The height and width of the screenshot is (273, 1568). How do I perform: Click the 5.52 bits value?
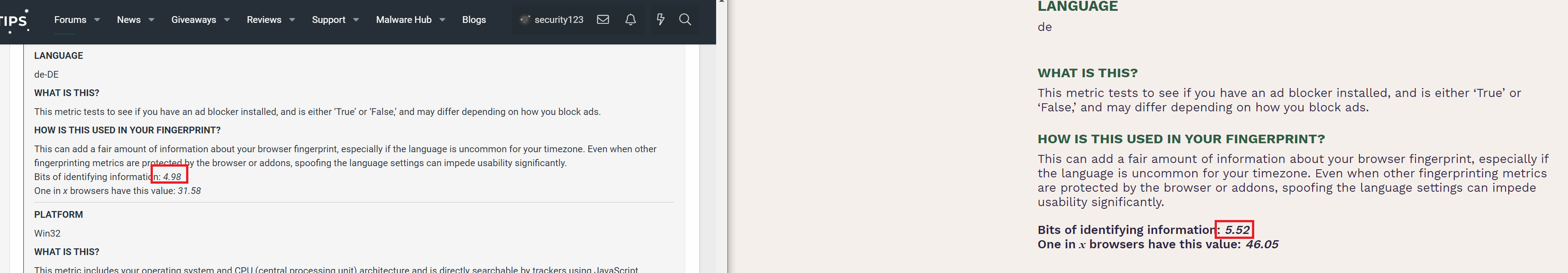coord(1237,230)
